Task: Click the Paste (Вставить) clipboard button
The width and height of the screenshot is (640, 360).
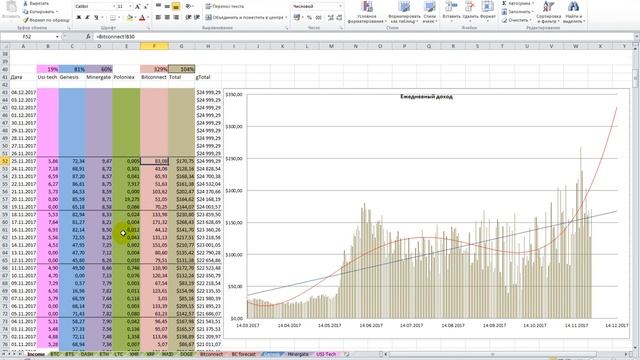Action: click(11, 10)
